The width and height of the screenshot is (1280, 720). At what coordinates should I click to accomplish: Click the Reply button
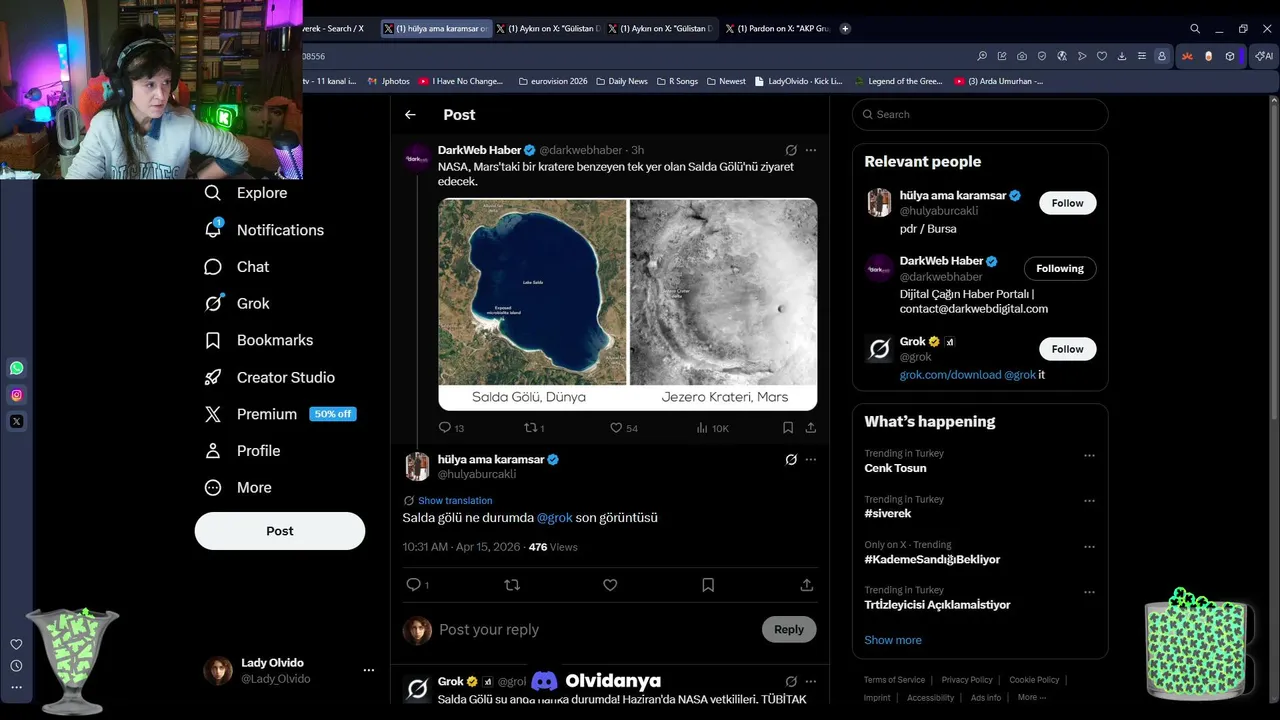(x=789, y=629)
